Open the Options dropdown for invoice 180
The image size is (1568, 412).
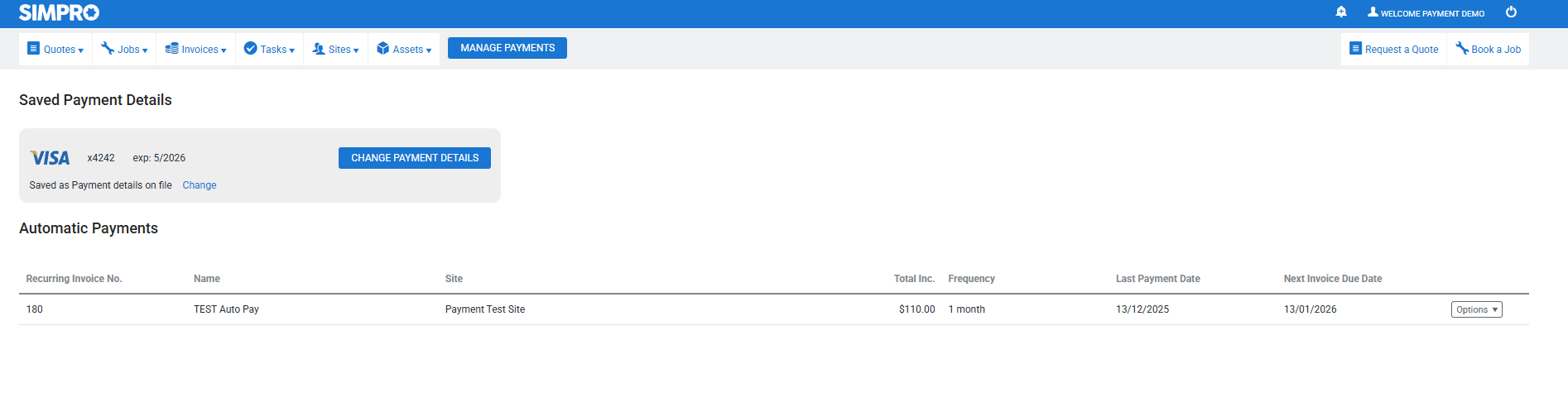point(1476,309)
